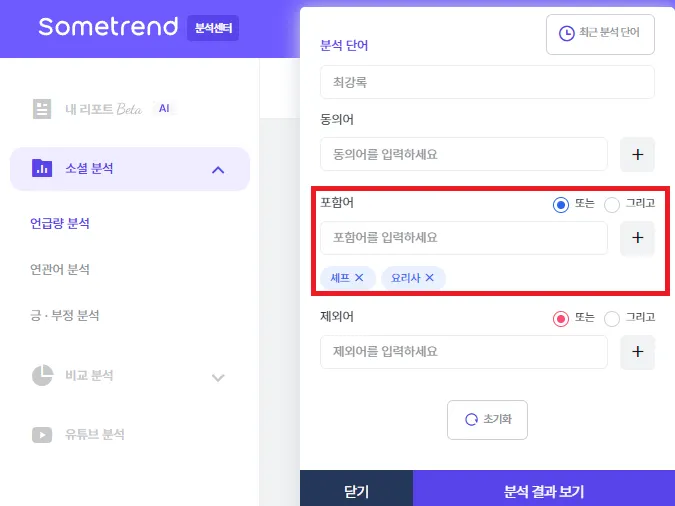675x506 pixels.
Task: Select 그리고 radio for 포함어
Action: pos(612,204)
